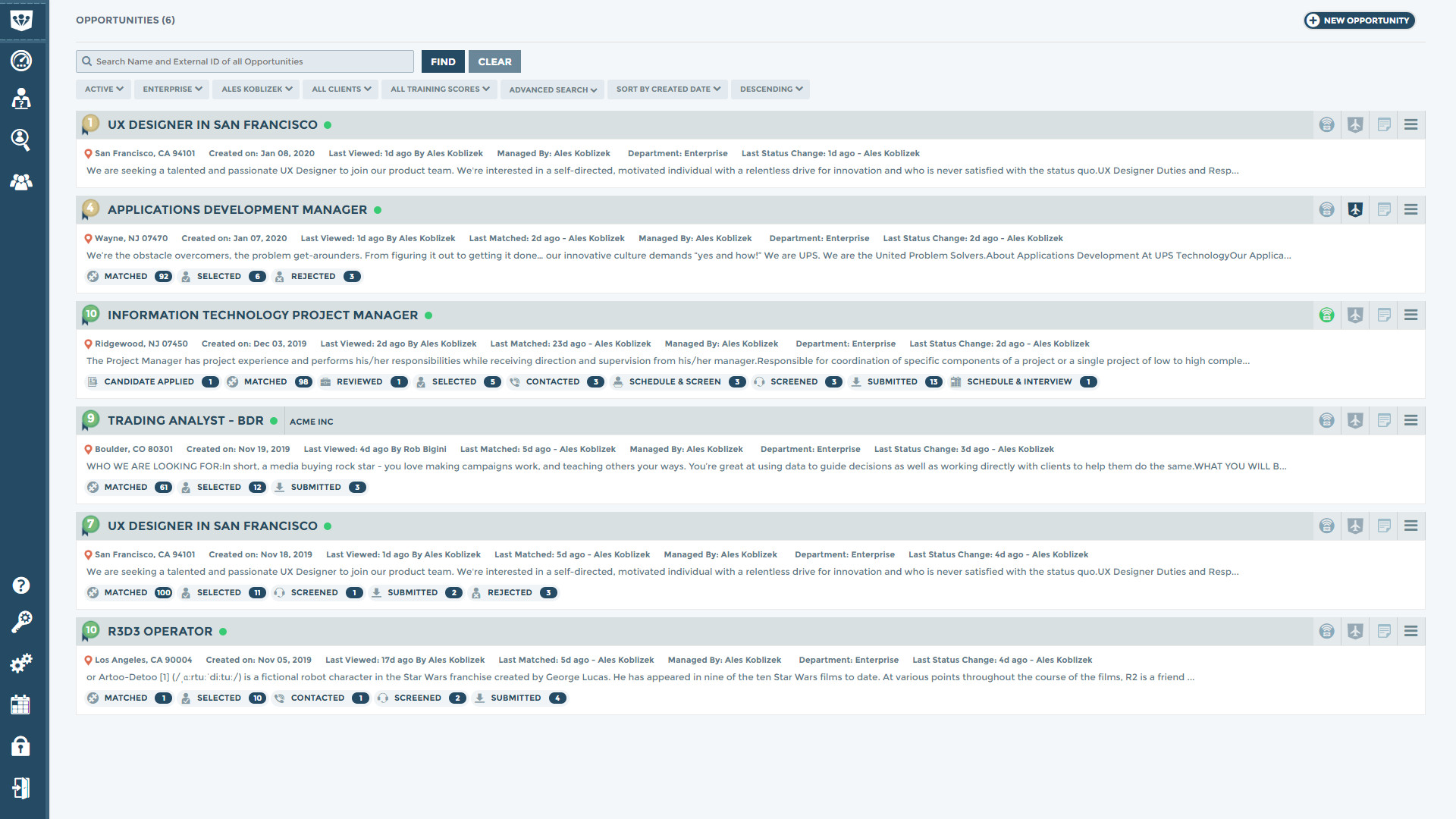1456x819 pixels.
Task: Open the All Training Scores dropdown
Action: pyautogui.click(x=439, y=89)
